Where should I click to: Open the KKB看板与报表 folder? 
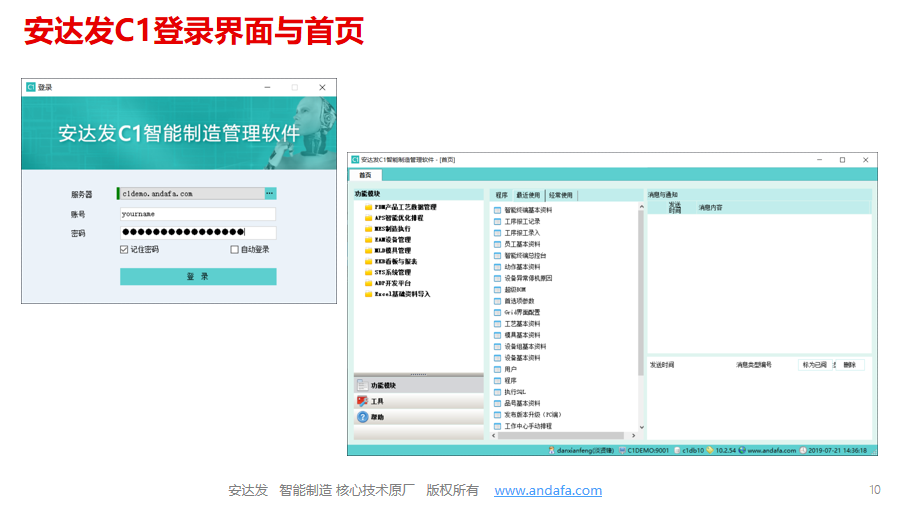(391, 261)
